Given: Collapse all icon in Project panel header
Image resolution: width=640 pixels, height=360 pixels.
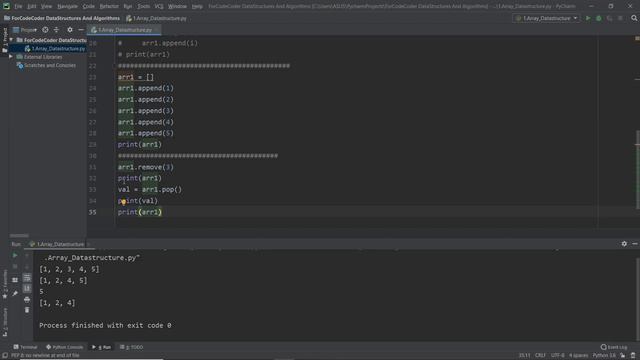Looking at the screenshot, I should 56,30.
